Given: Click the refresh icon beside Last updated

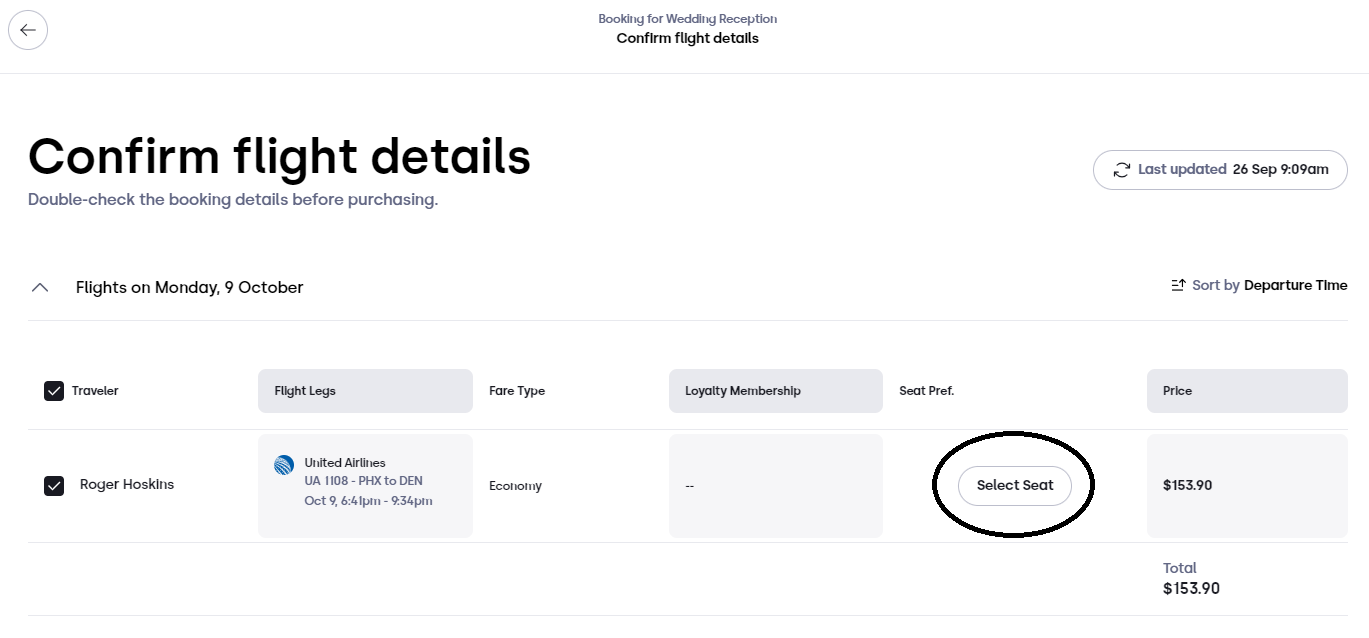Looking at the screenshot, I should click(1122, 170).
